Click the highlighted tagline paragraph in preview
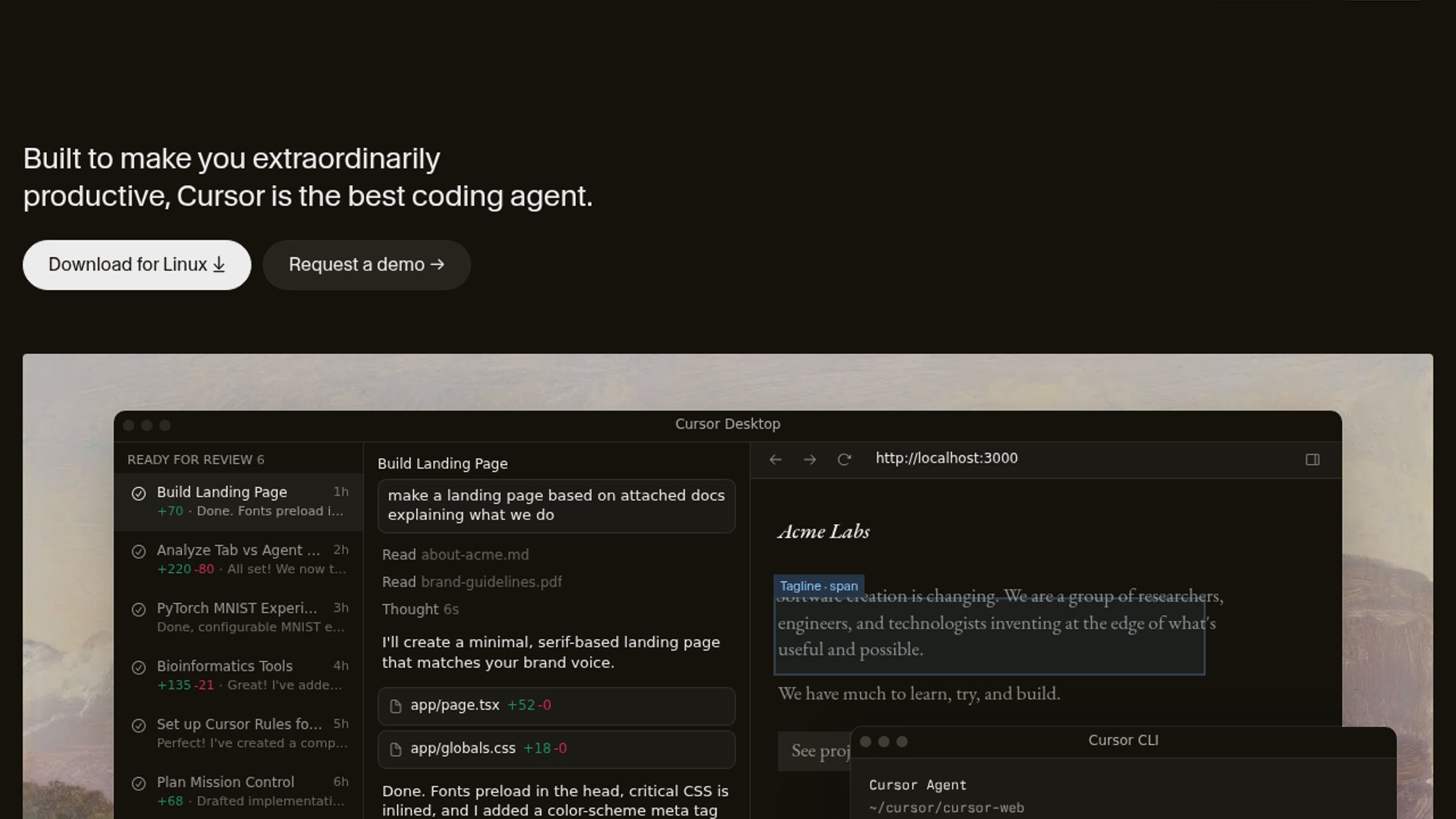Image resolution: width=1456 pixels, height=819 pixels. 989,635
